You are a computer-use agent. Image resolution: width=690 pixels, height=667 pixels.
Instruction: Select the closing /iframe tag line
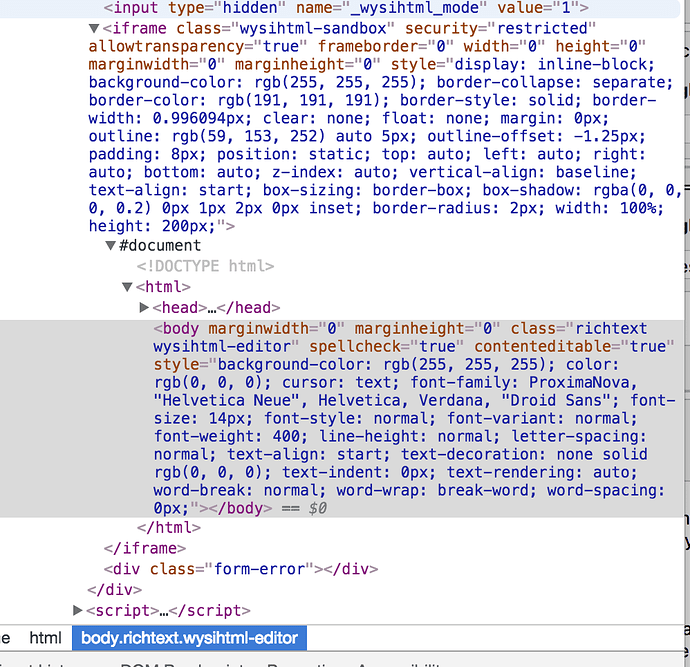pos(145,548)
